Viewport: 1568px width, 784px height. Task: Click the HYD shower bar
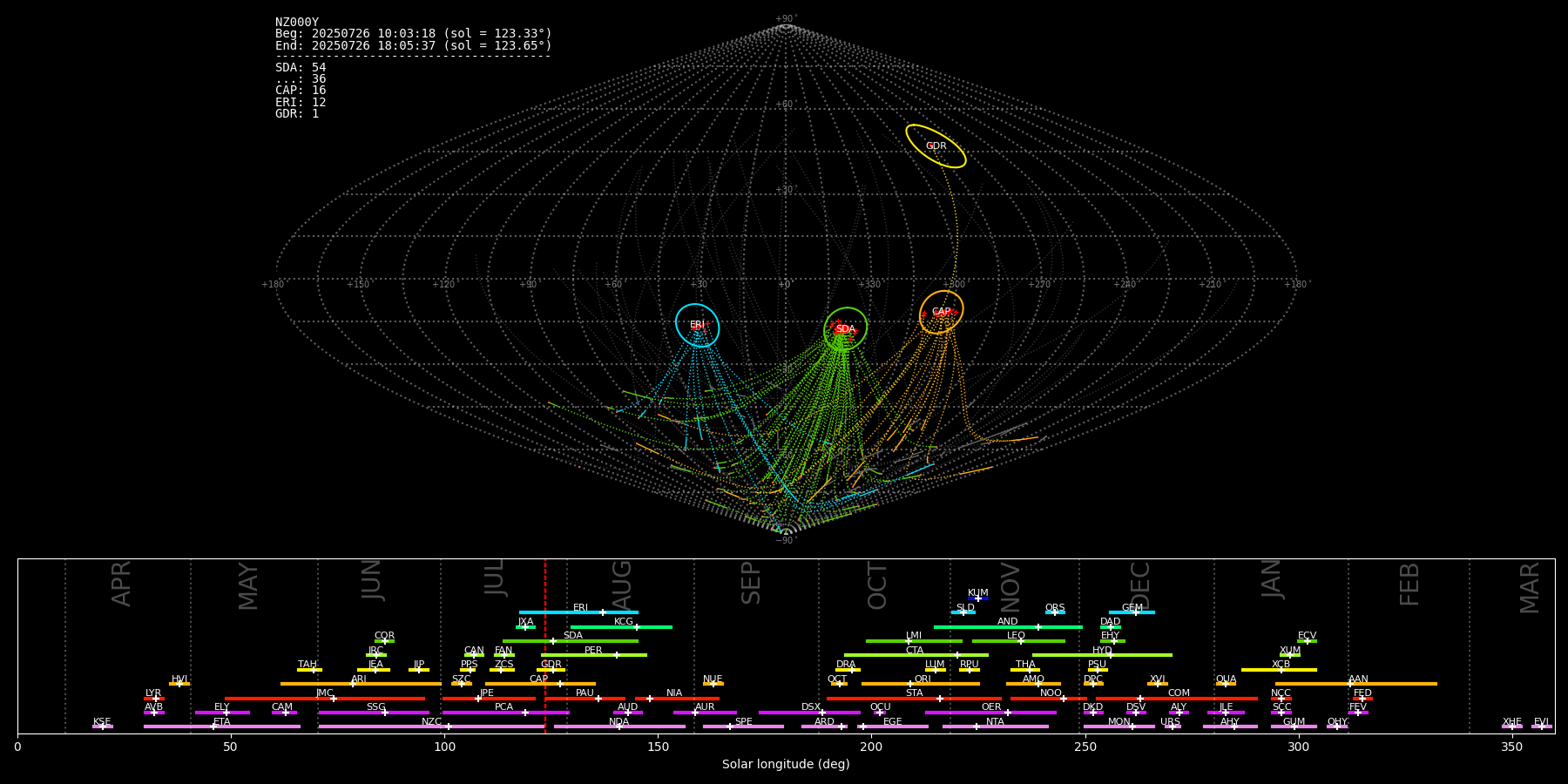1102,655
